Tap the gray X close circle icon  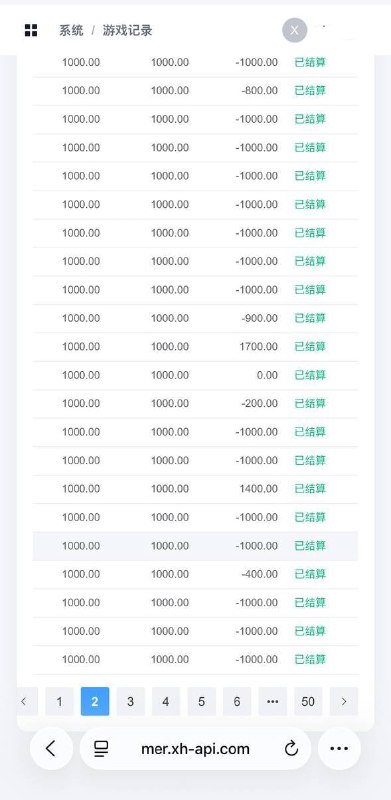pyautogui.click(x=295, y=30)
